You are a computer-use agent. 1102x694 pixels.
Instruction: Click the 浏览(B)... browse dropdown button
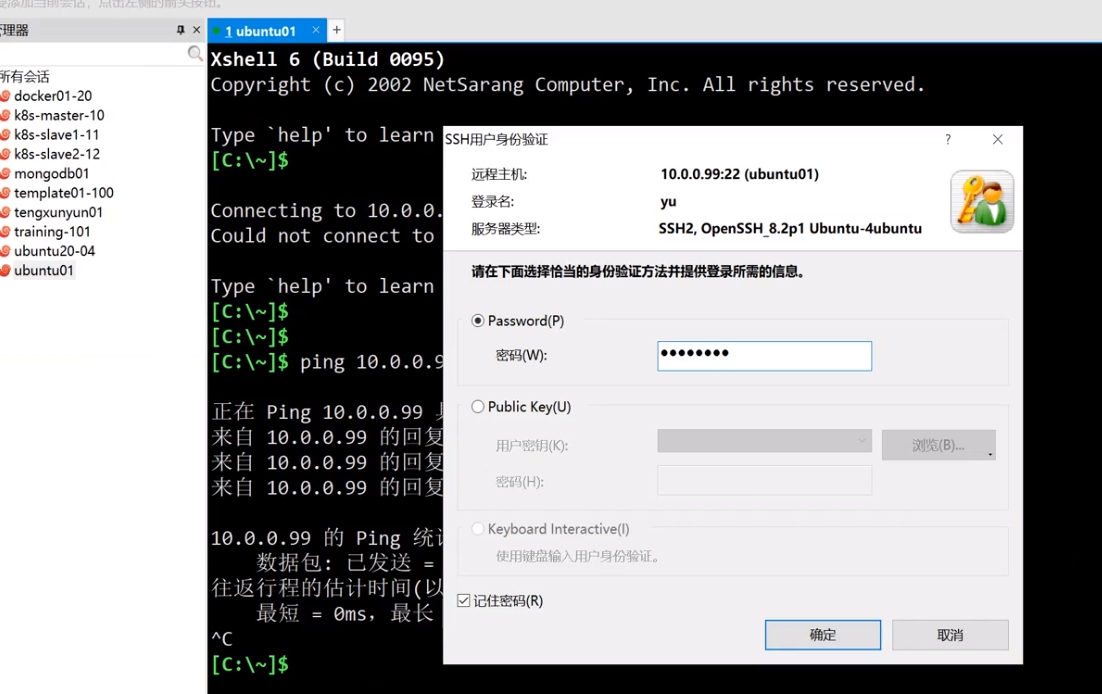938,445
